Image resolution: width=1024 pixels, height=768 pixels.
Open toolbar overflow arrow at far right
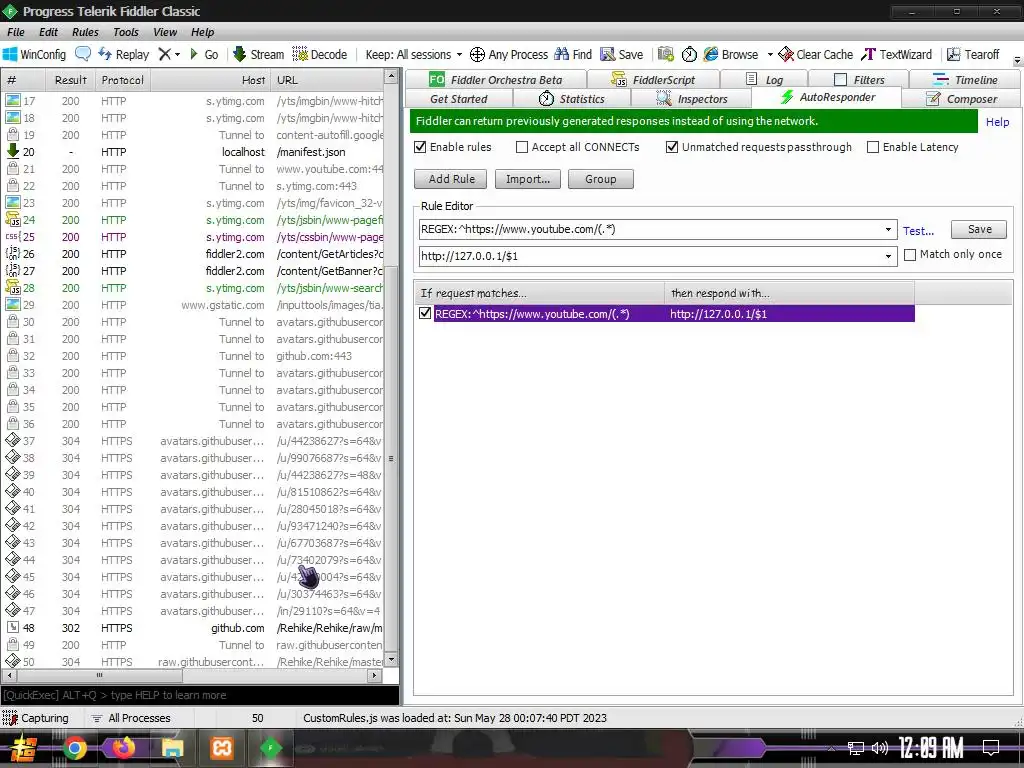coord(1017,60)
